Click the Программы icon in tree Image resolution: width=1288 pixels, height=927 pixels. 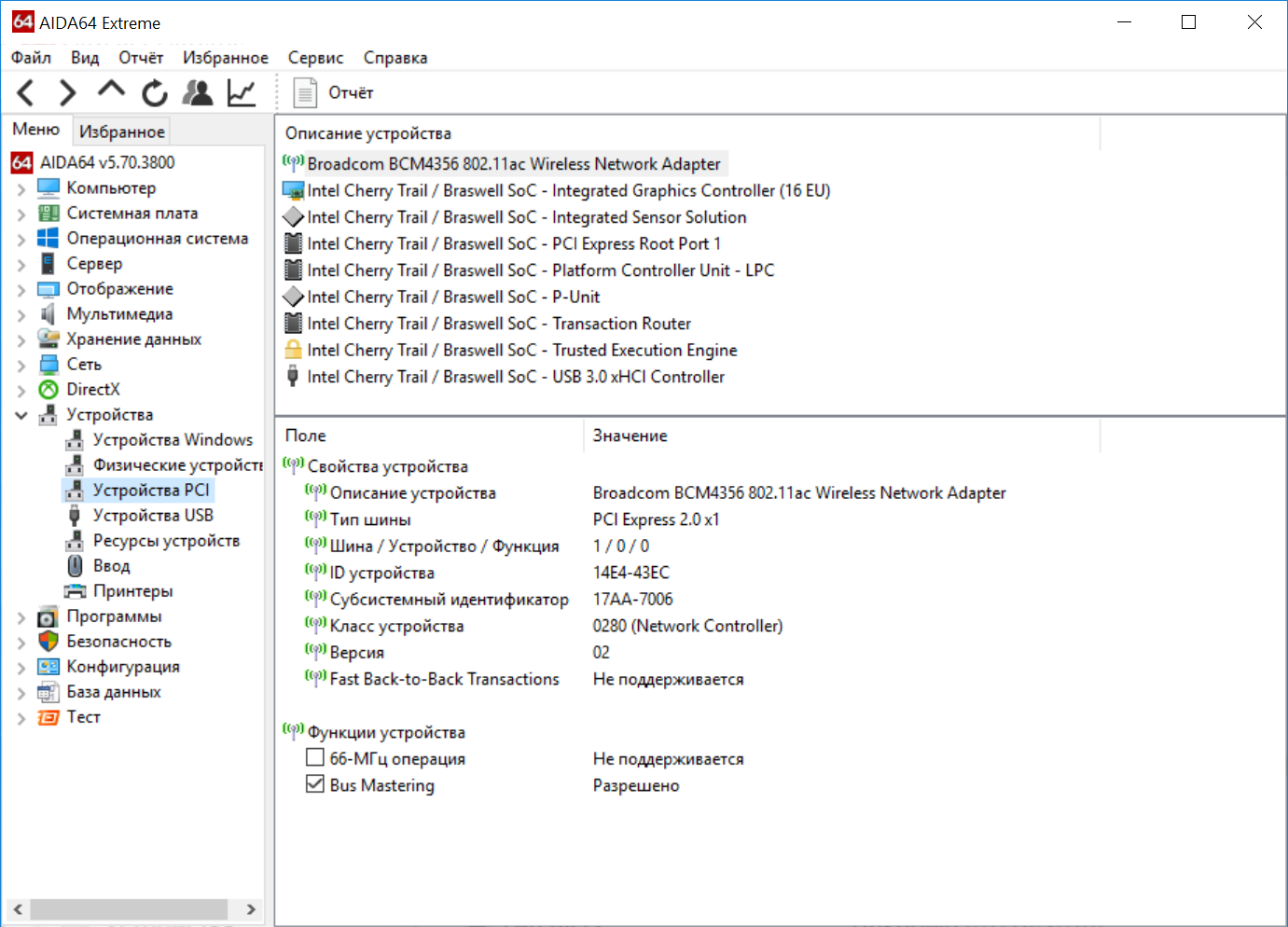point(48,616)
